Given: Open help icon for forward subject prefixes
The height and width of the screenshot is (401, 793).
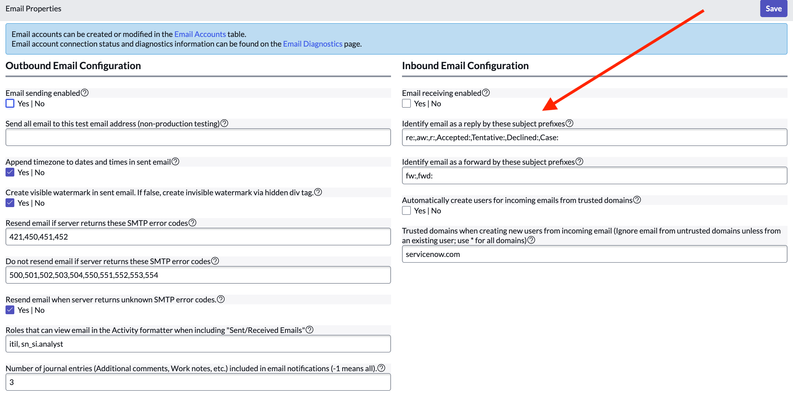Looking at the screenshot, I should coord(579,162).
